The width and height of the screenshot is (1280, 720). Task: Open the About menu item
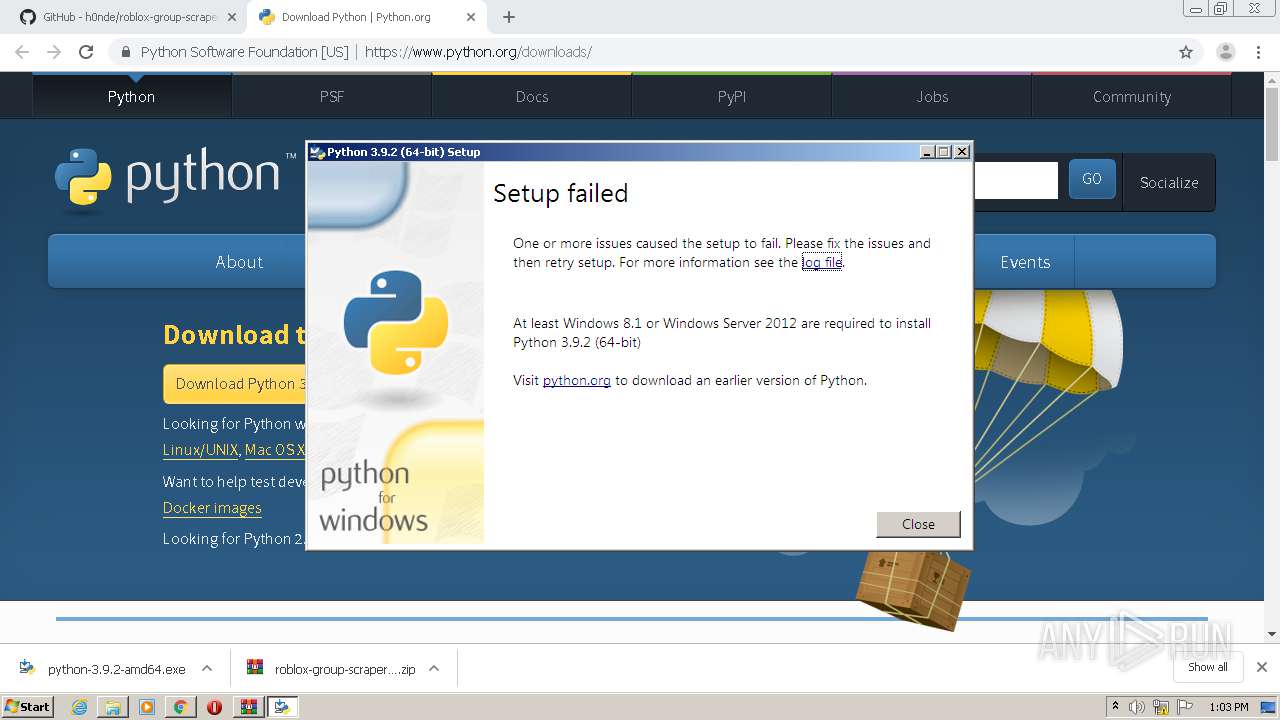[x=239, y=262]
